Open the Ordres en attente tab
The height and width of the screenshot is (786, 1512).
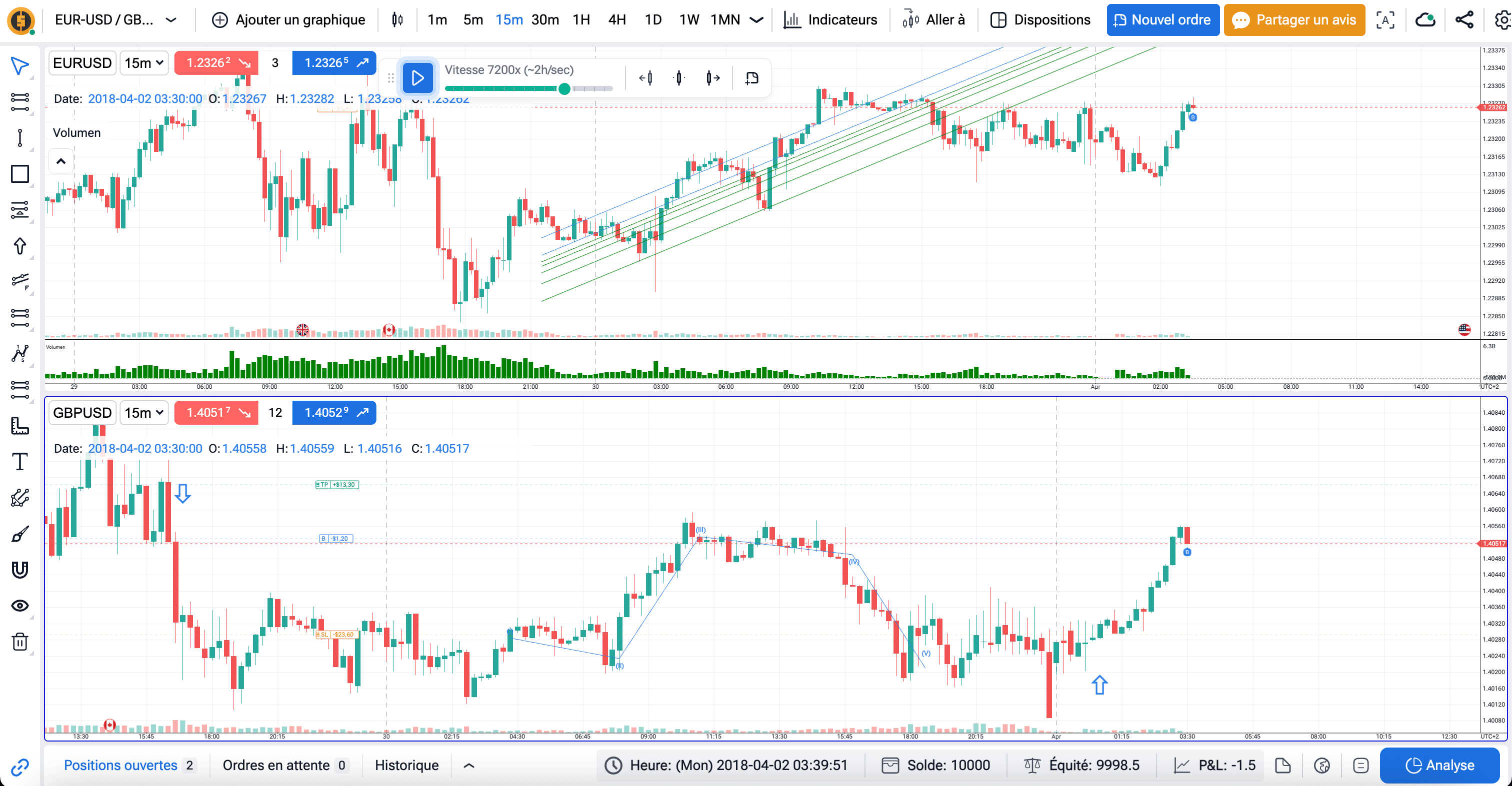pyautogui.click(x=276, y=766)
